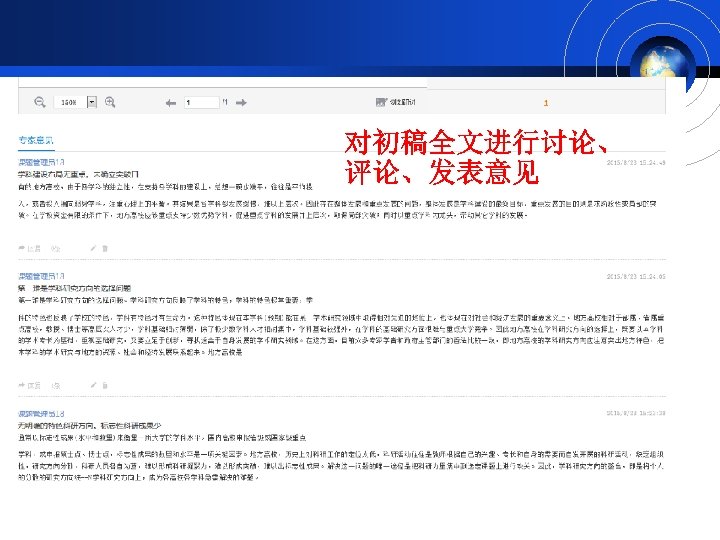
Task: Delete the 研究方向的选择问题 comment with trash icon
Action: 105,385
